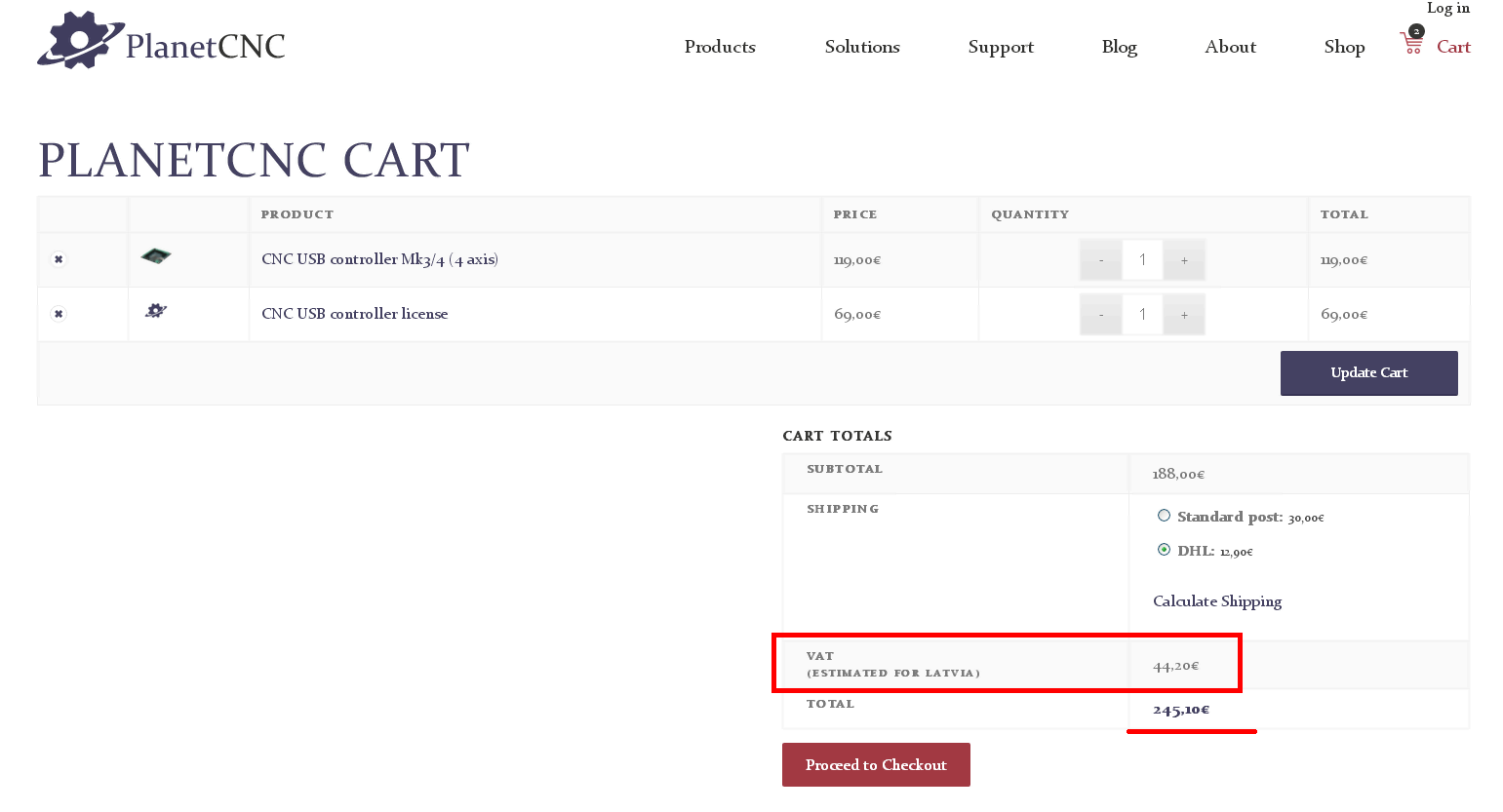This screenshot has height=812, width=1503.
Task: Open the Products menu
Action: [720, 47]
